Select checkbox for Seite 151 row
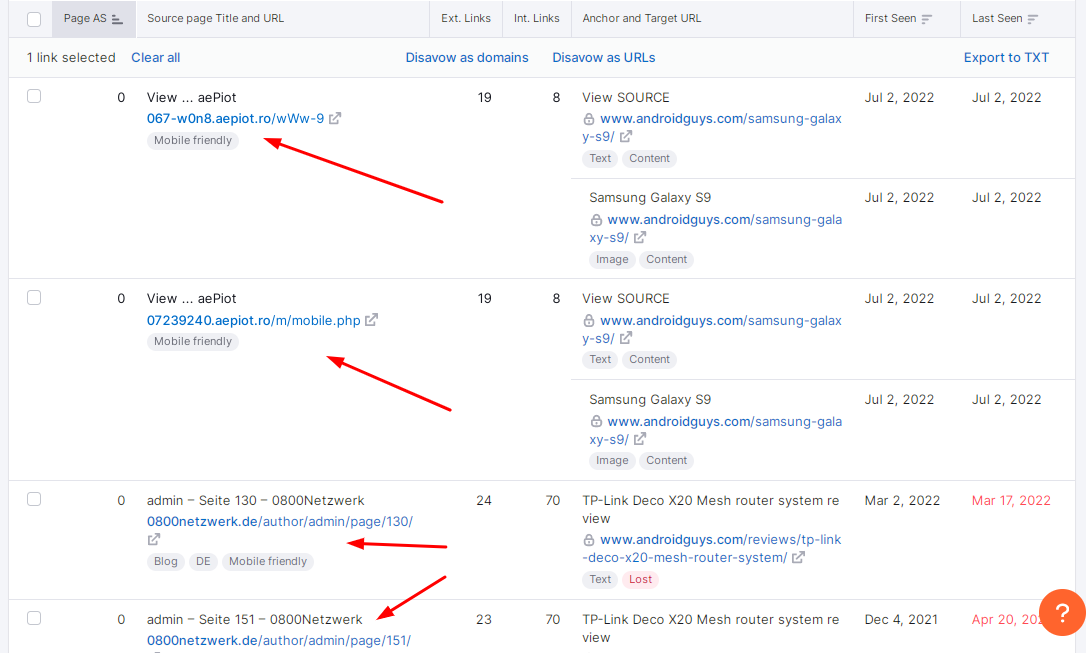The height and width of the screenshot is (653, 1086). [x=34, y=618]
